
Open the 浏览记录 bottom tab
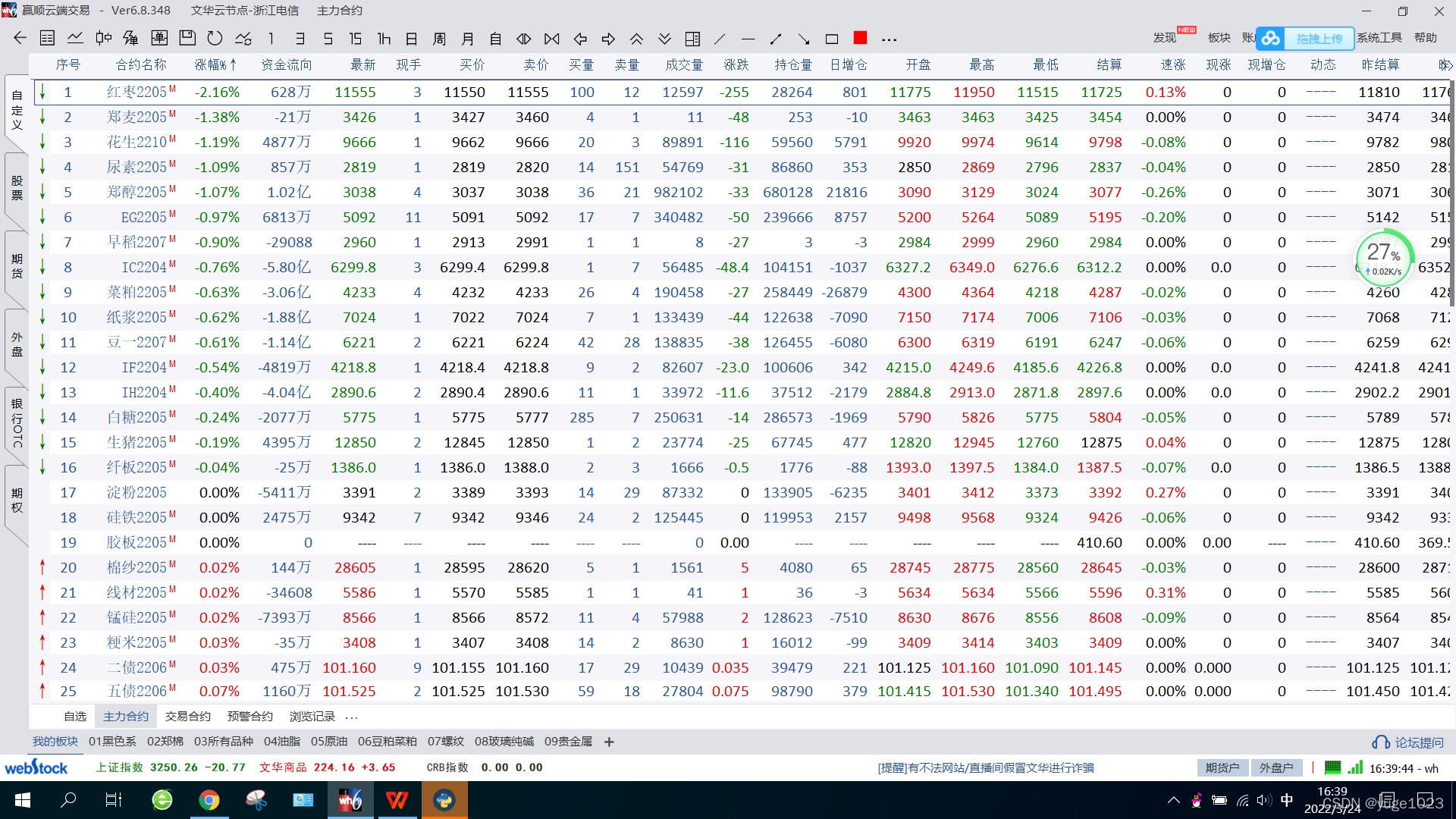(312, 717)
